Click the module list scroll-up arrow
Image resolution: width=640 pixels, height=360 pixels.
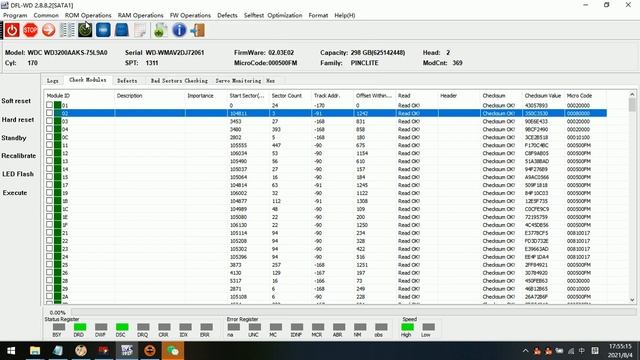tap(632, 94)
